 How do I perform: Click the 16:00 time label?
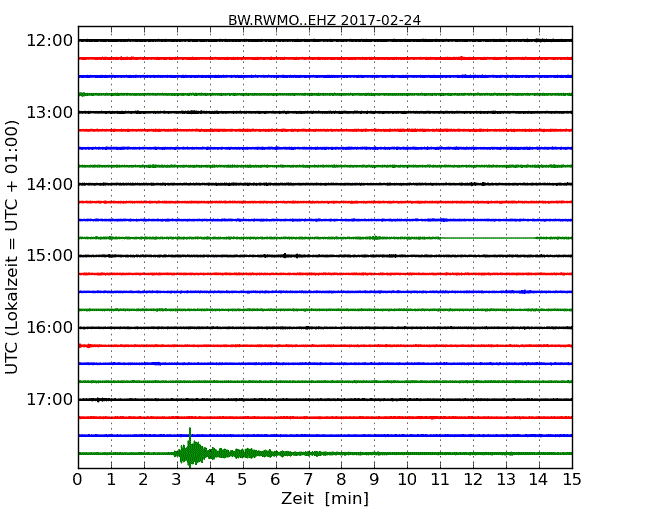coord(50,328)
